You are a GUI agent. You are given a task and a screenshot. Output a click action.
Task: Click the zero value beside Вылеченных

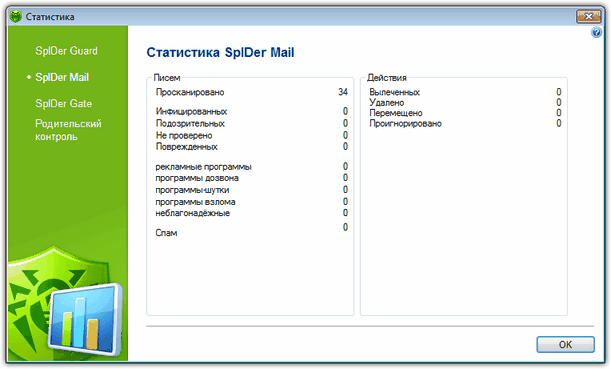(x=559, y=92)
